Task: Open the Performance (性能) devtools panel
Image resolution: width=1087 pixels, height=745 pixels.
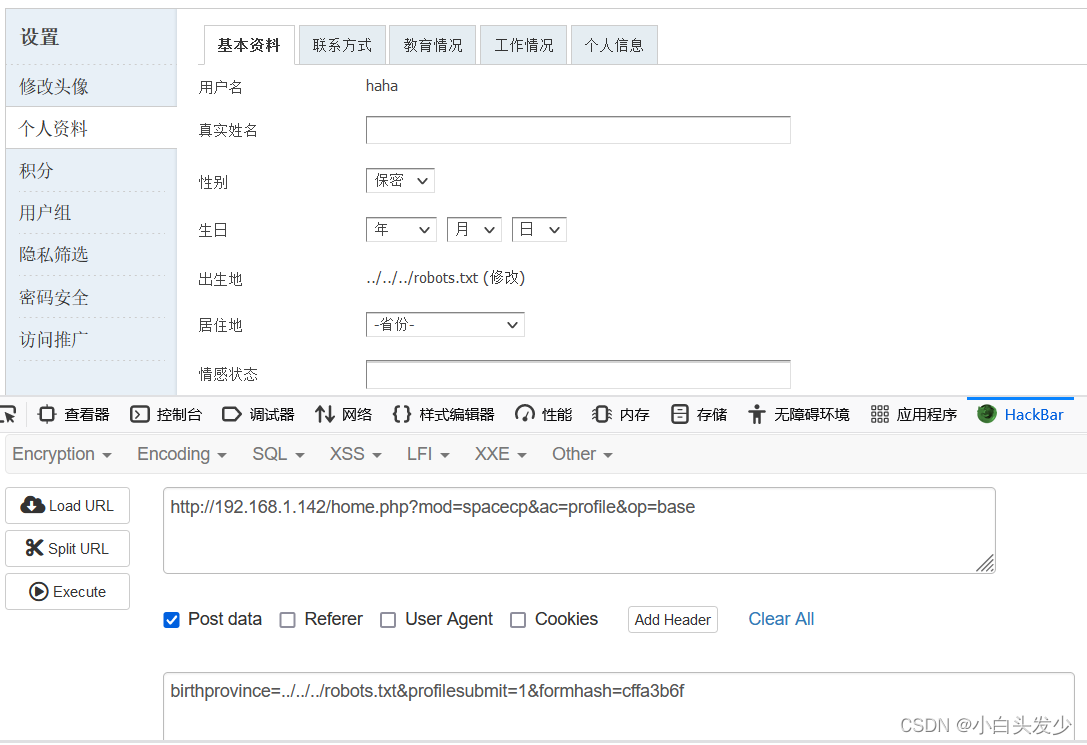Action: point(544,414)
